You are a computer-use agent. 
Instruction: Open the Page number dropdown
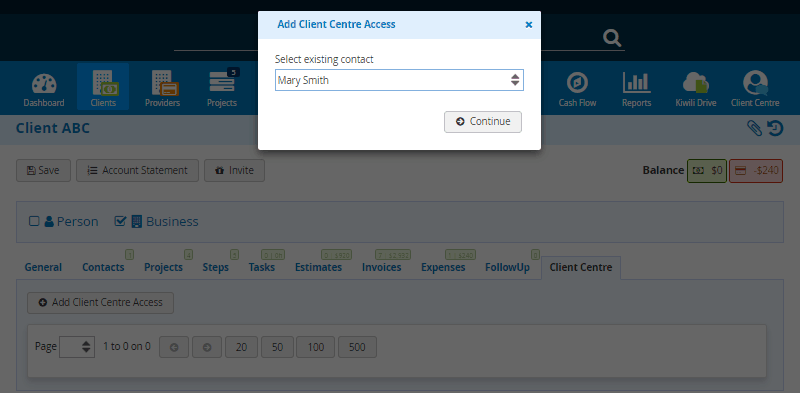pyautogui.click(x=77, y=347)
